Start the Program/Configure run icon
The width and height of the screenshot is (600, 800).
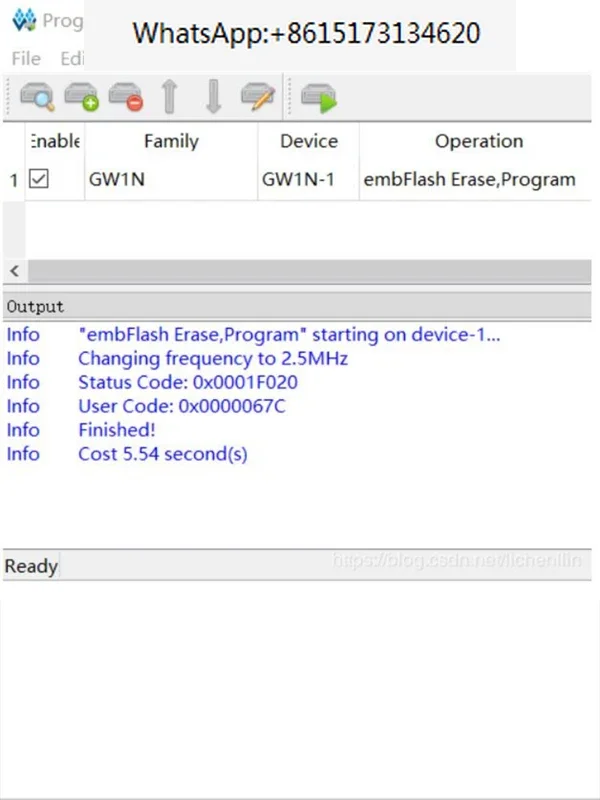tap(319, 97)
